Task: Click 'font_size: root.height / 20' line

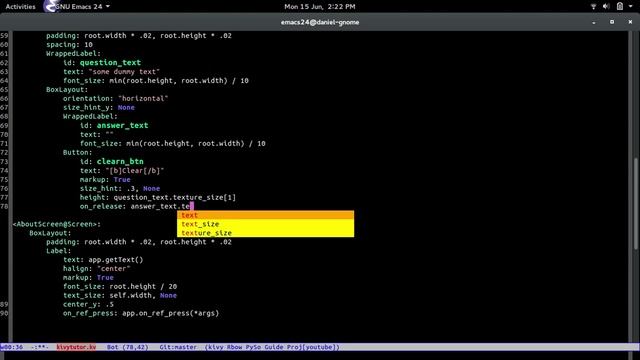Action: point(120,287)
